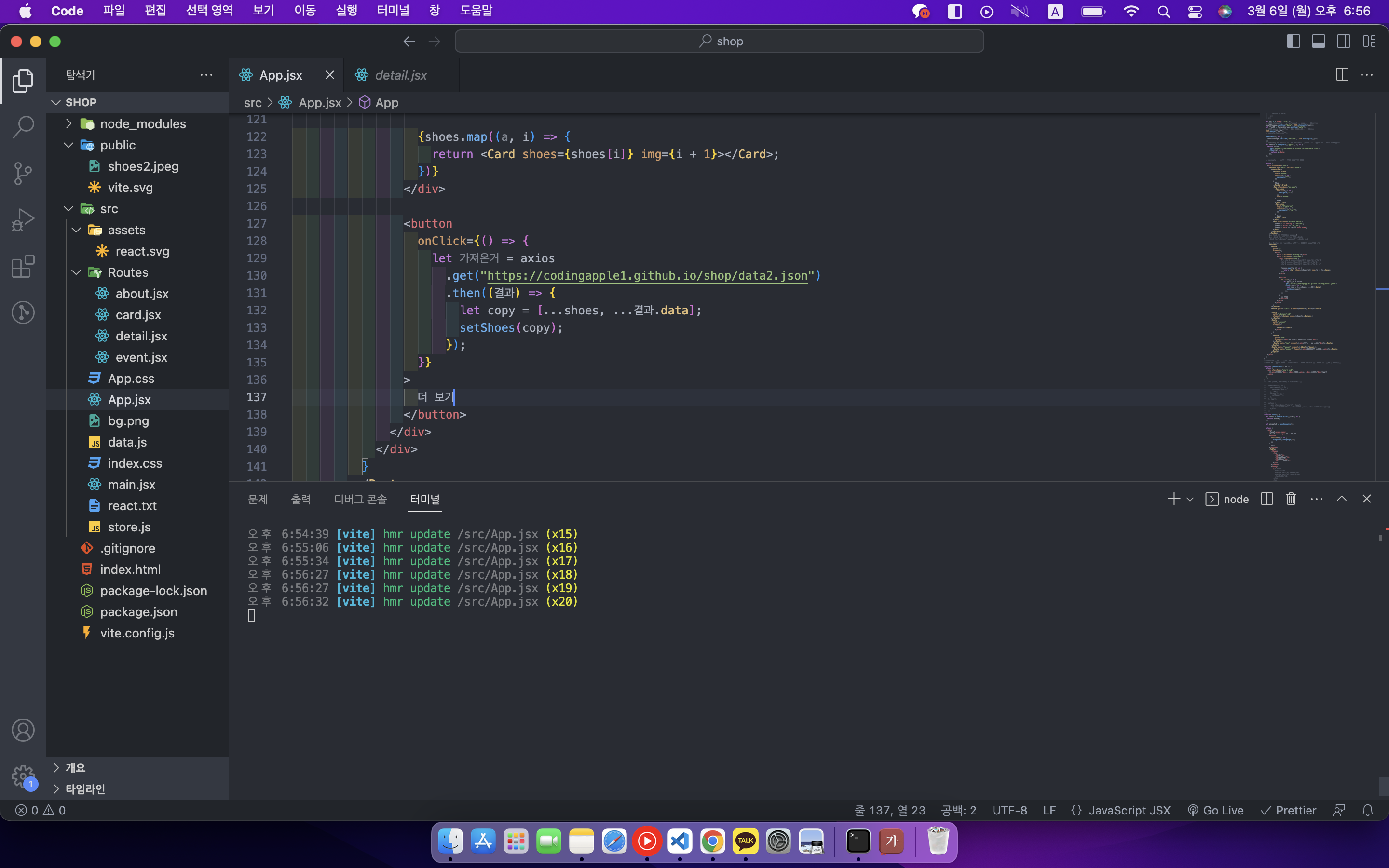This screenshot has width=1389, height=868.
Task: Open macOS Control Center in menu bar
Action: pos(1195,12)
